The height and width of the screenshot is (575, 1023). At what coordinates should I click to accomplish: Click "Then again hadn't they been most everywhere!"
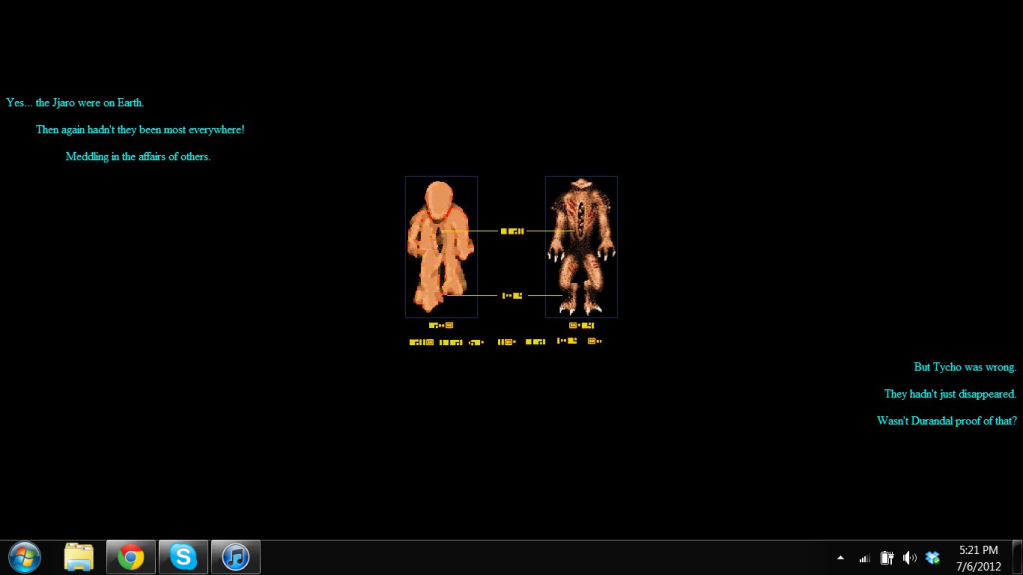[x=140, y=130]
